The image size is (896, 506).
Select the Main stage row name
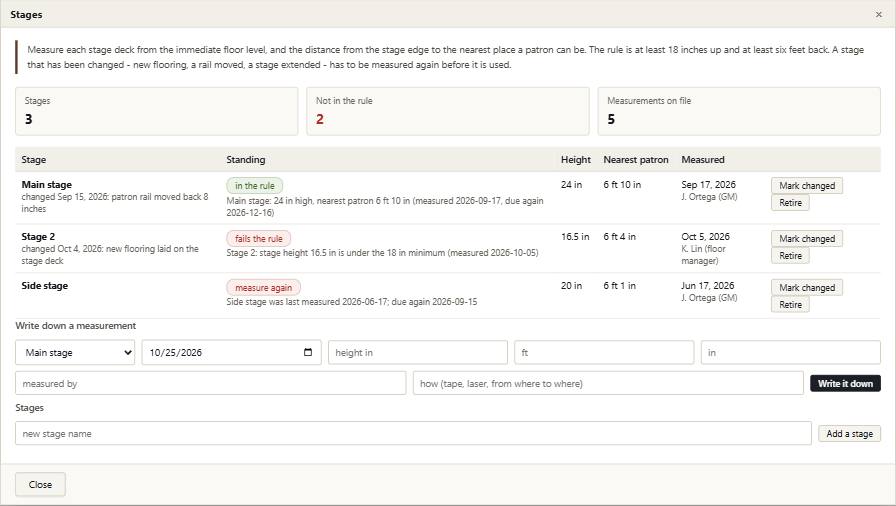pyautogui.click(x=47, y=184)
